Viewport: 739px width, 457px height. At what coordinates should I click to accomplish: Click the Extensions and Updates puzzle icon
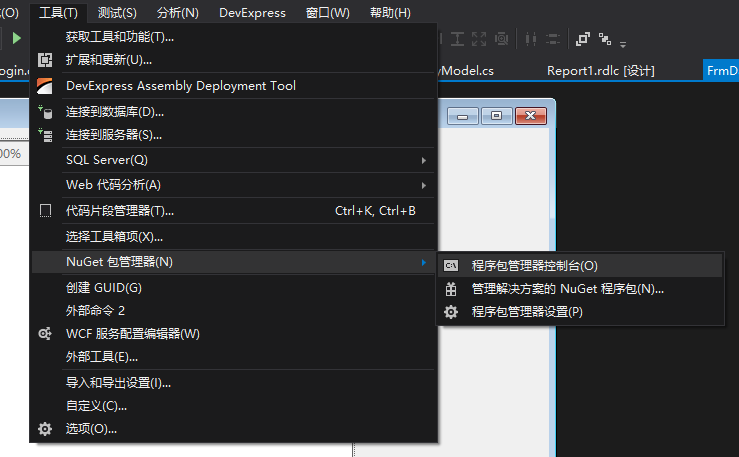(x=45, y=60)
